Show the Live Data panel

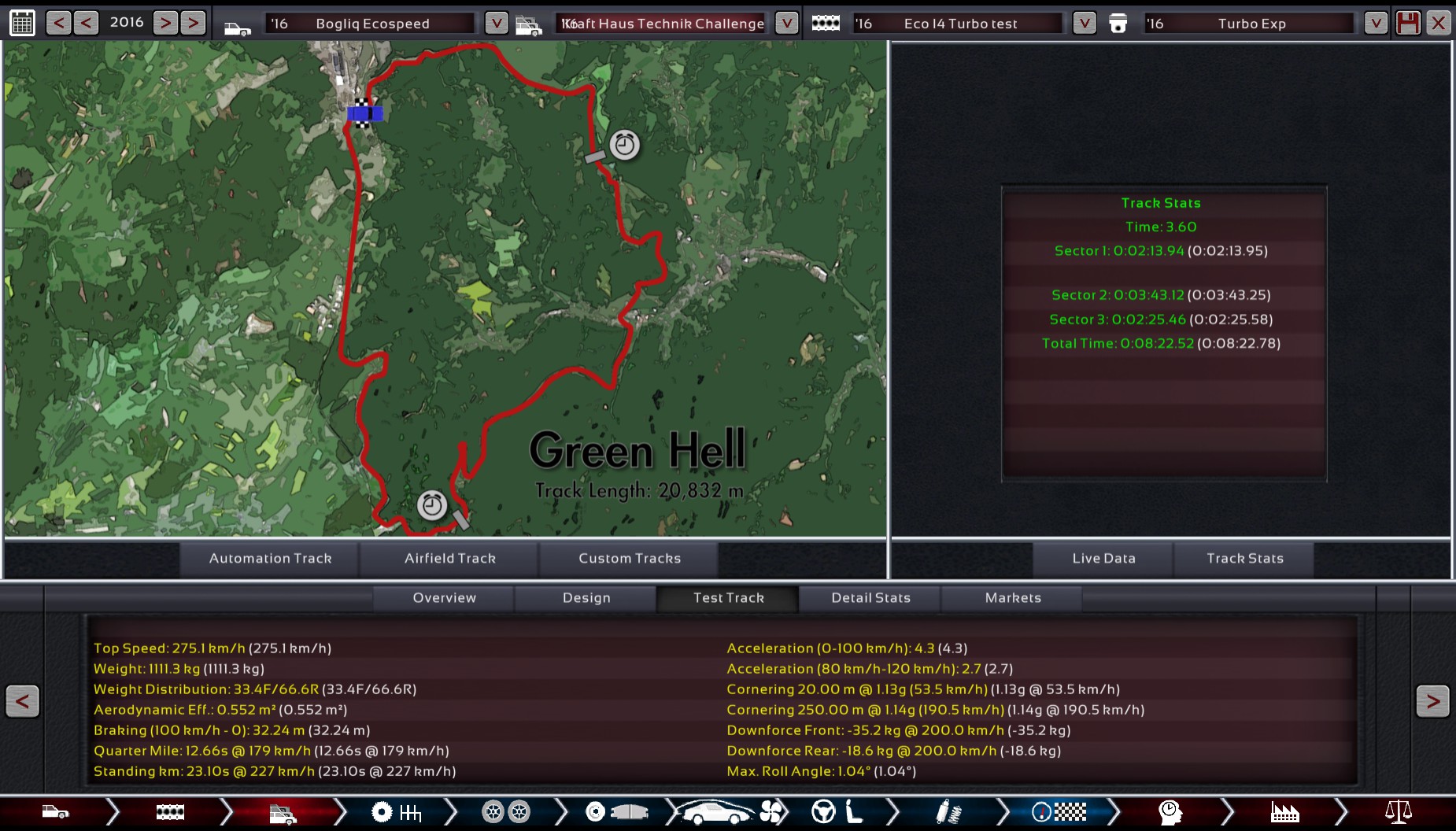point(1103,558)
